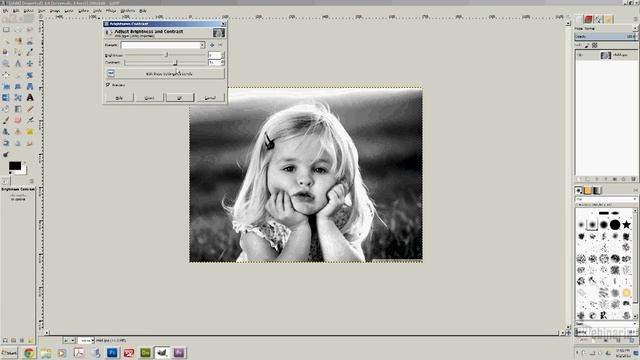This screenshot has height=360, width=640.
Task: Switch to the Patterns tab
Action: (588, 191)
